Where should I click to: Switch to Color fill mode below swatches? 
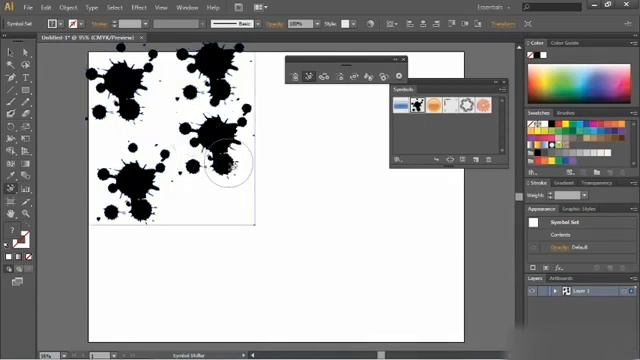click(x=9, y=257)
